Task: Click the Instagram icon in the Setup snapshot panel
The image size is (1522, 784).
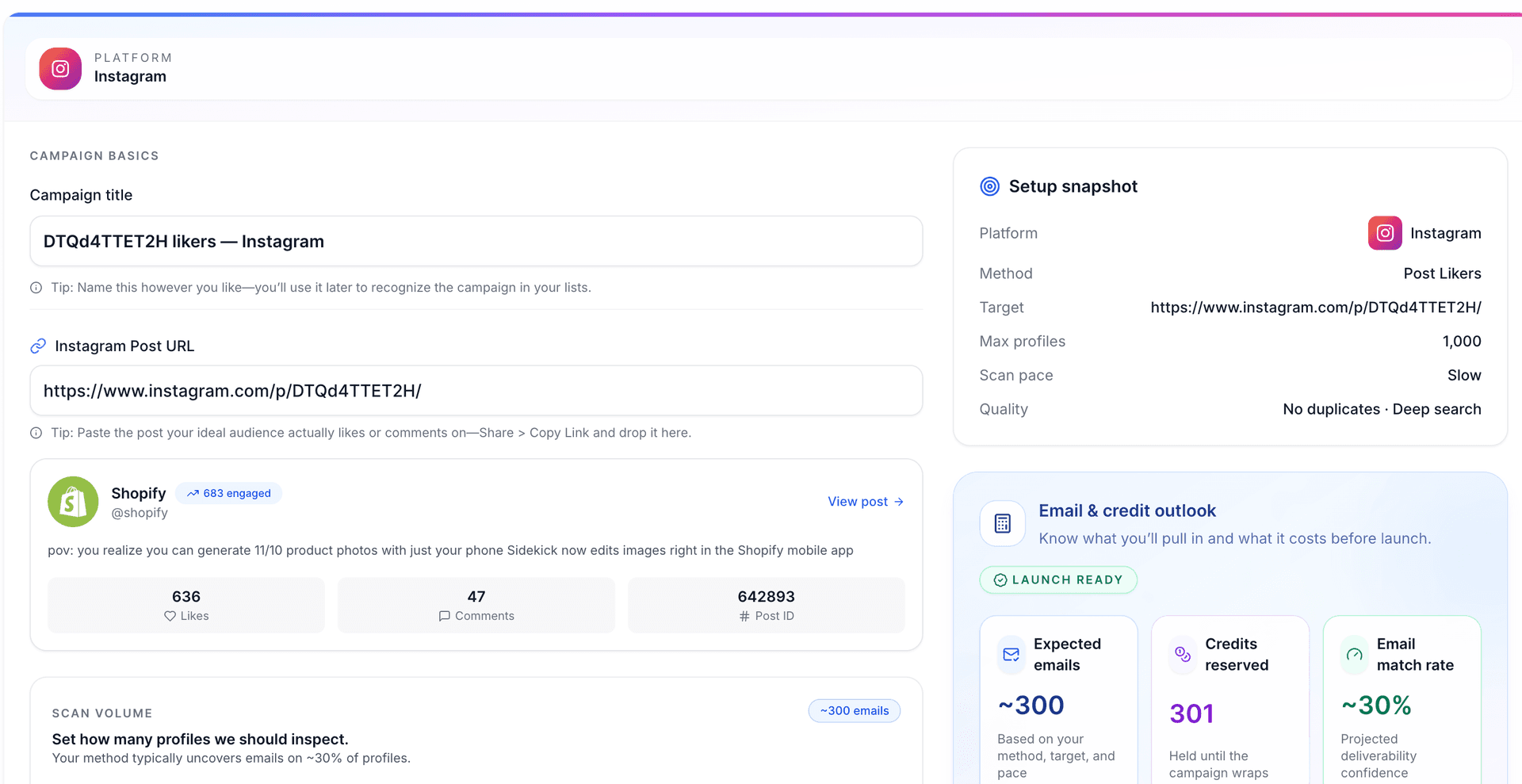Action: click(1384, 232)
